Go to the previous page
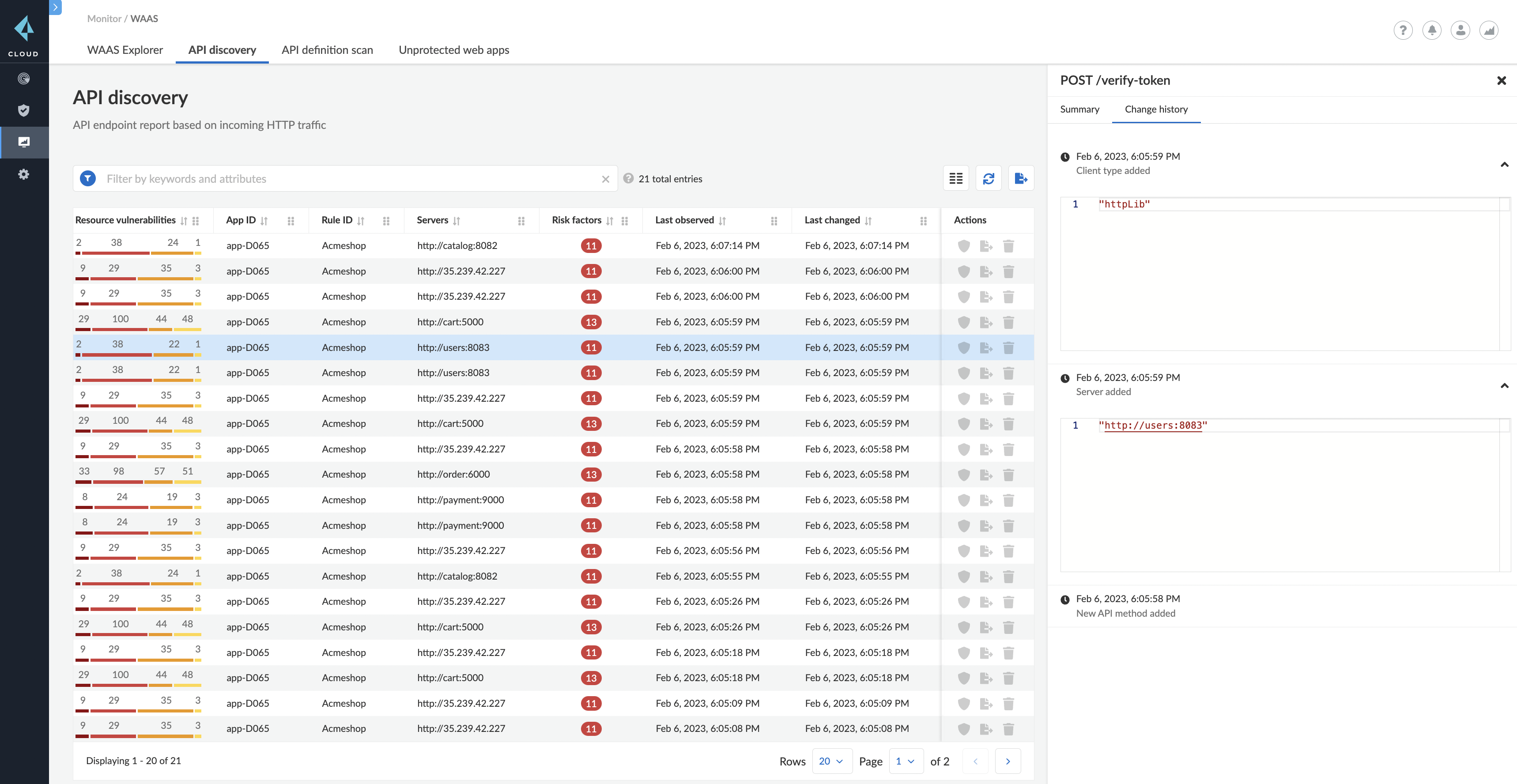 [x=975, y=761]
